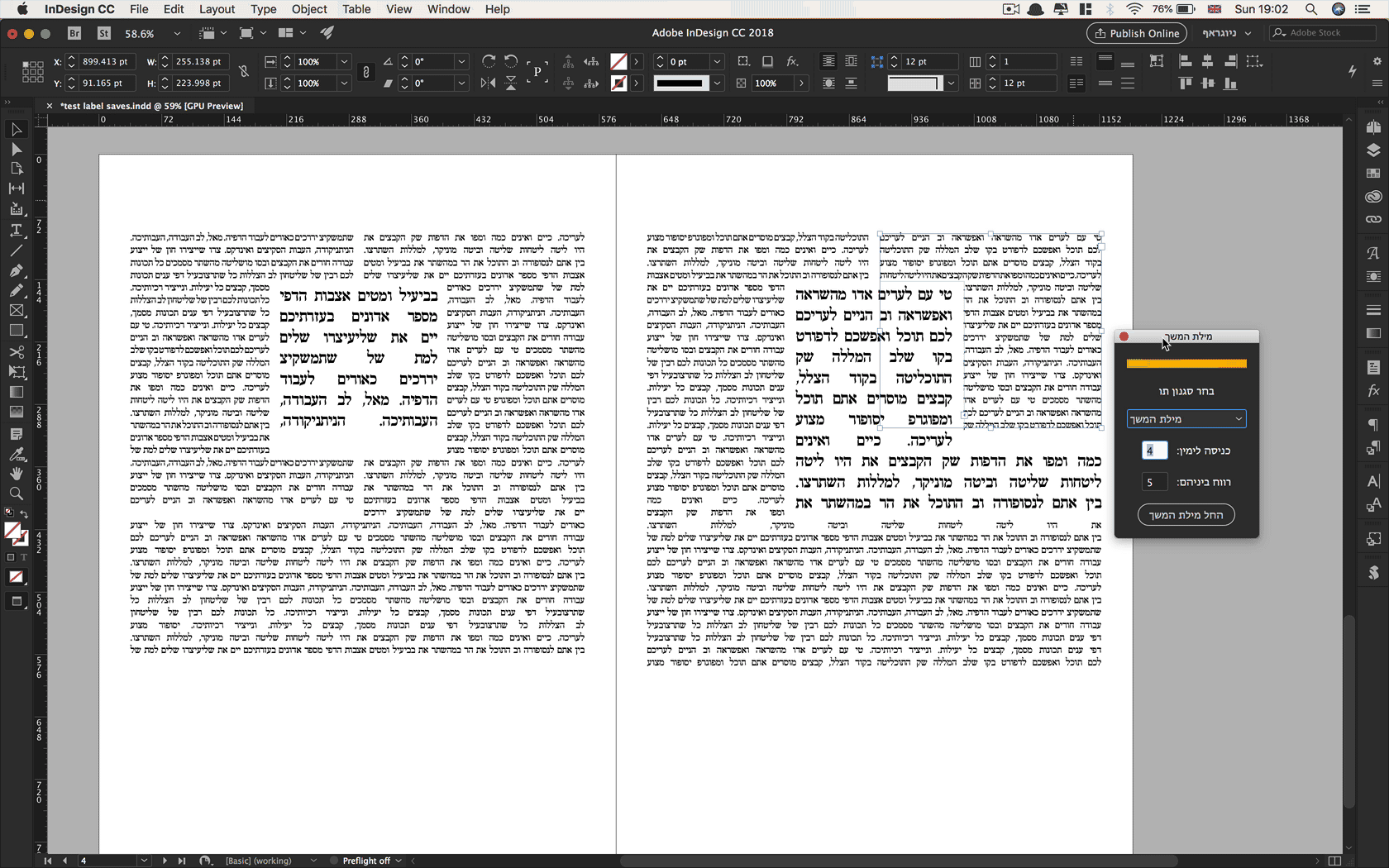The width and height of the screenshot is (1389, 868).
Task: Click the Preflight off status
Action: pos(366,861)
